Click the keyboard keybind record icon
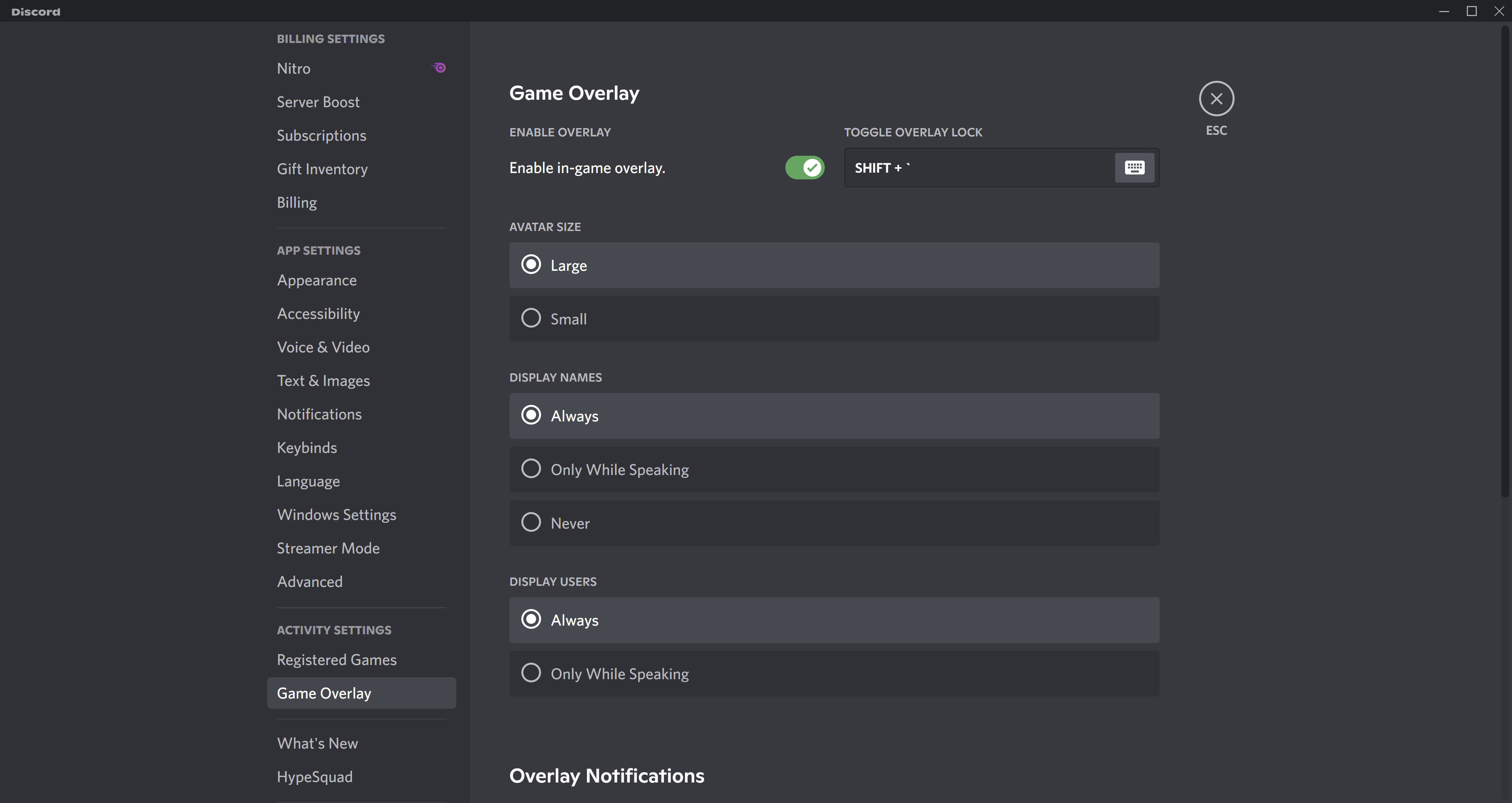 click(x=1134, y=168)
